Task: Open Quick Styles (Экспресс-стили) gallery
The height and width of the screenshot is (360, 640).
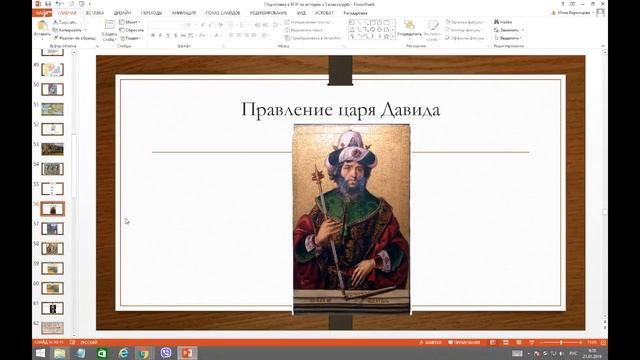Action: point(432,29)
